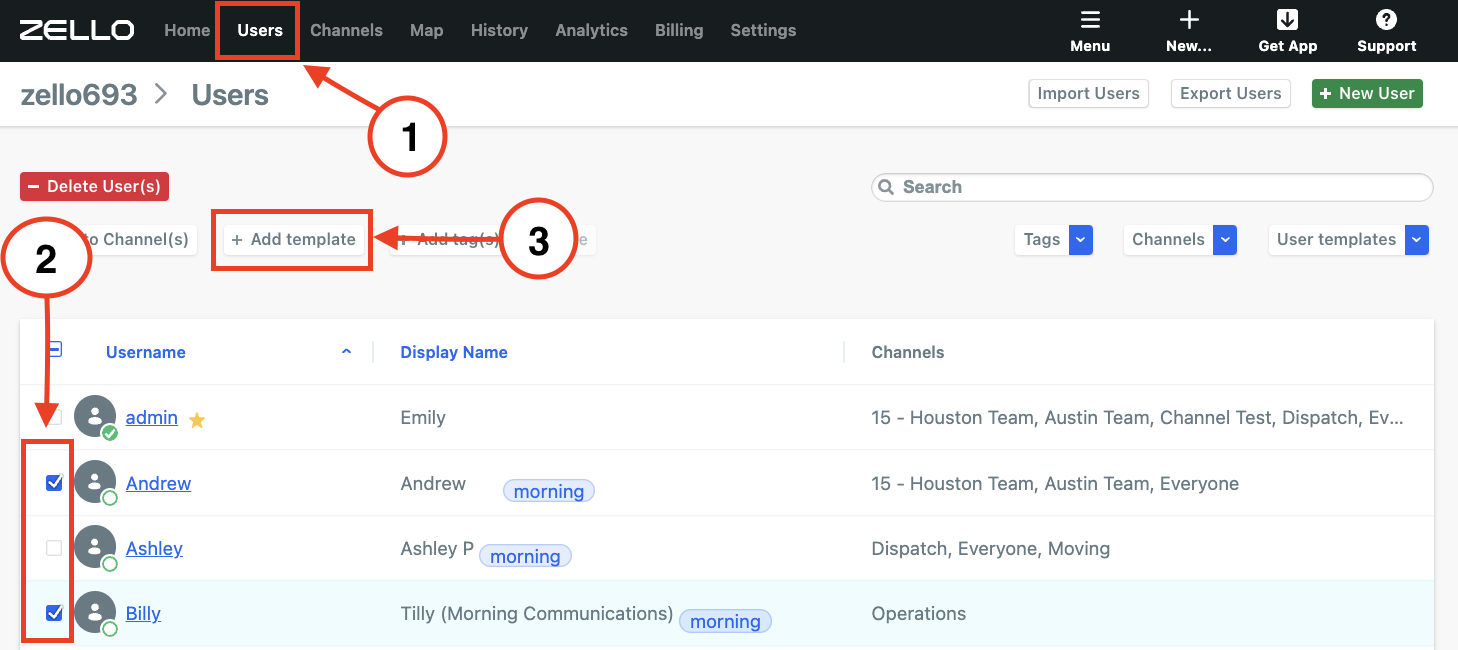Check Ashley's row checkbox
Screen dimensions: 1458x650
(x=54, y=548)
